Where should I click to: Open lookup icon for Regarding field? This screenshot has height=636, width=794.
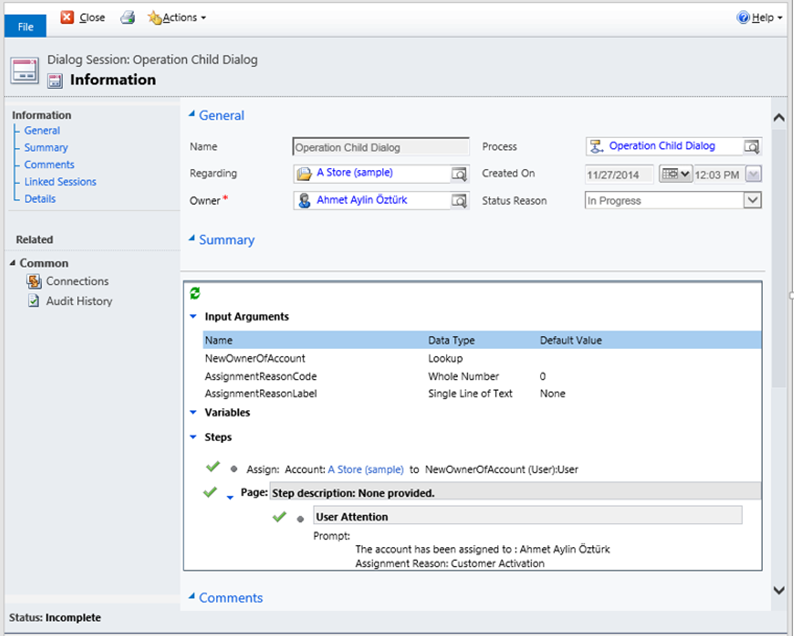(x=459, y=174)
